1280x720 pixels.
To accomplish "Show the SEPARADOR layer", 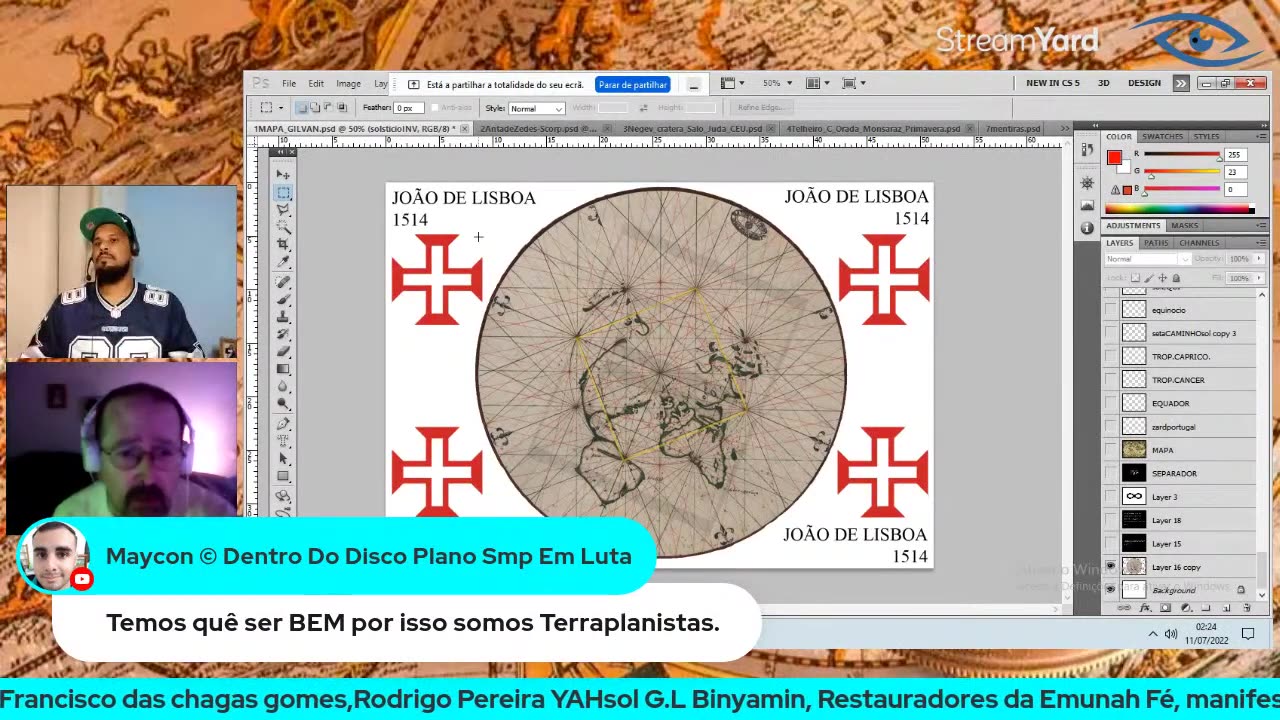I will pos(1110,473).
